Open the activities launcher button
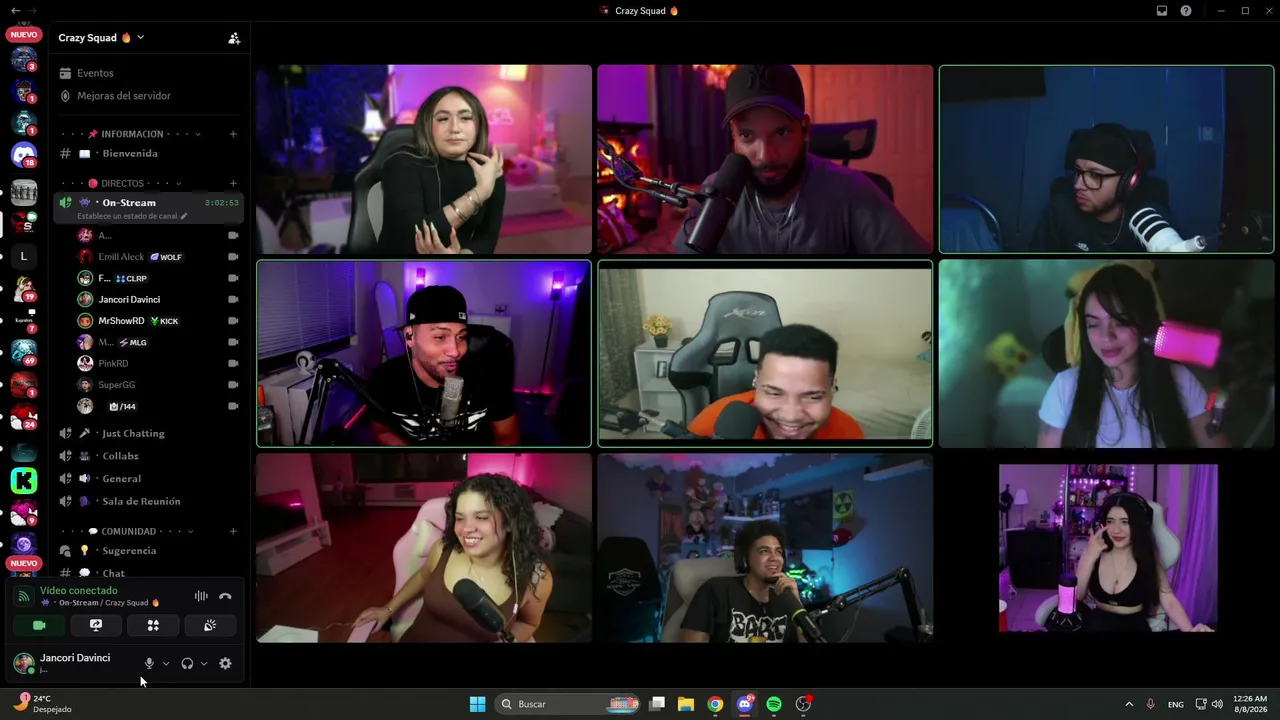The image size is (1280, 720). click(153, 625)
